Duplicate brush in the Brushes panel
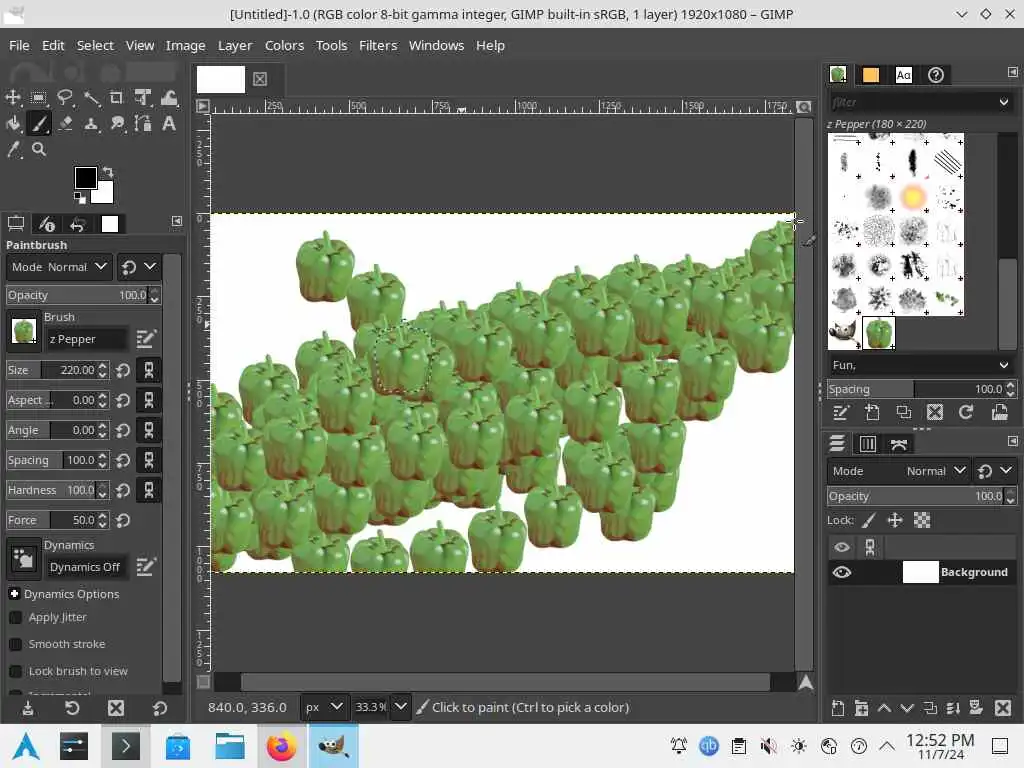The width and height of the screenshot is (1024, 768). pyautogui.click(x=903, y=412)
